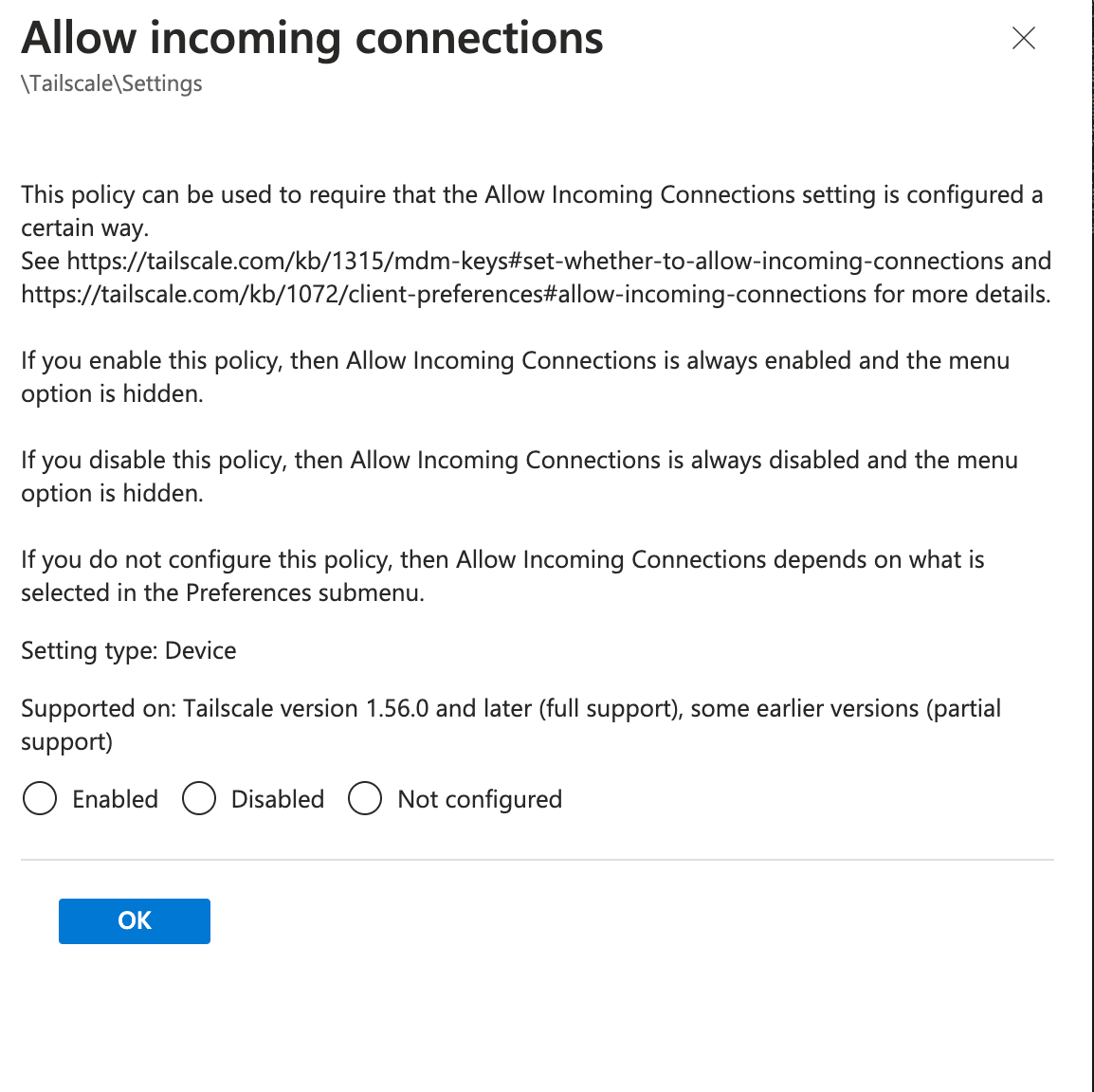Viewport: 1094px width, 1092px height.
Task: Open the mdm-keys Tailscale URL
Action: click(534, 261)
